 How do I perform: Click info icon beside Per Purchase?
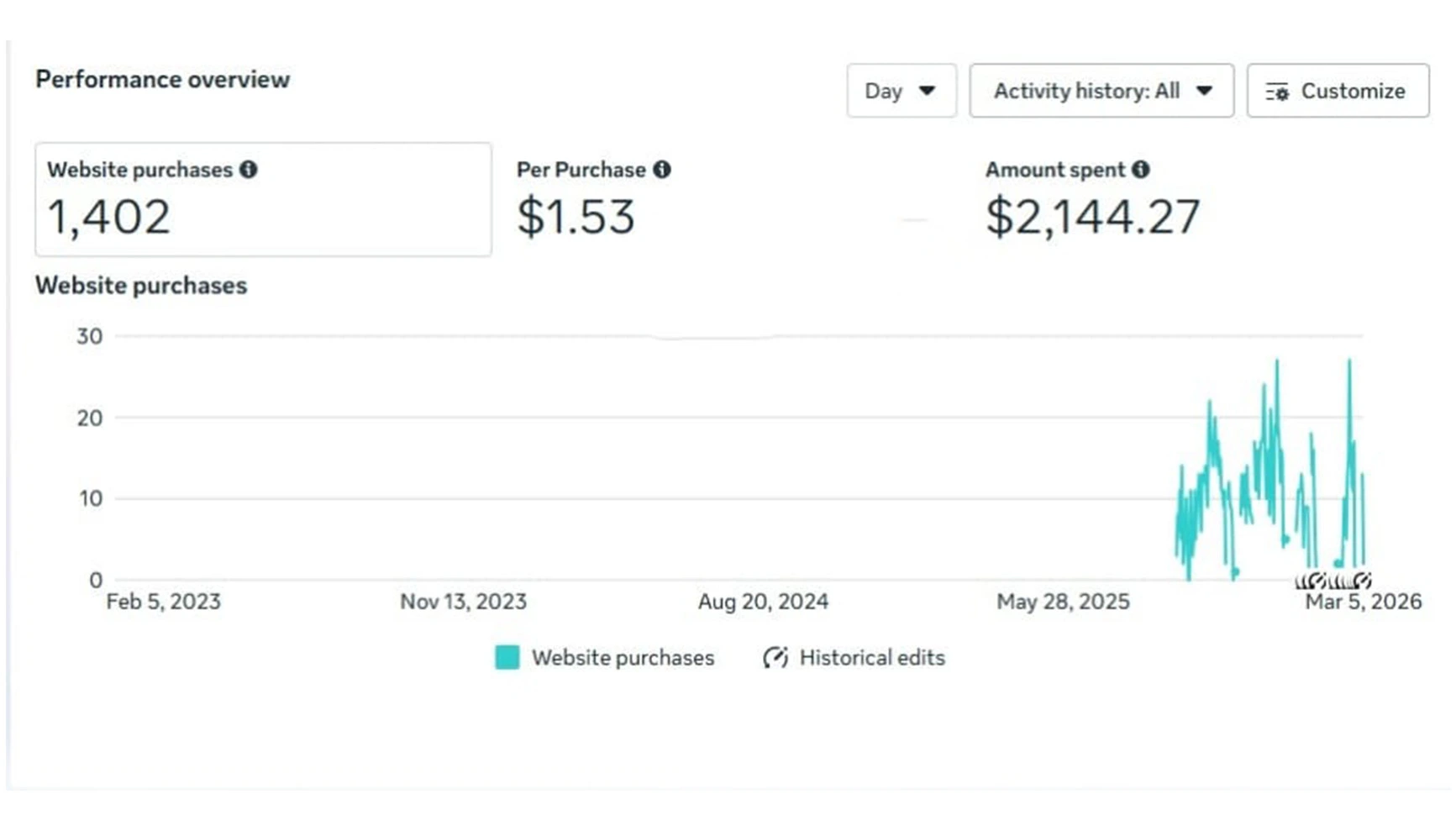click(662, 170)
